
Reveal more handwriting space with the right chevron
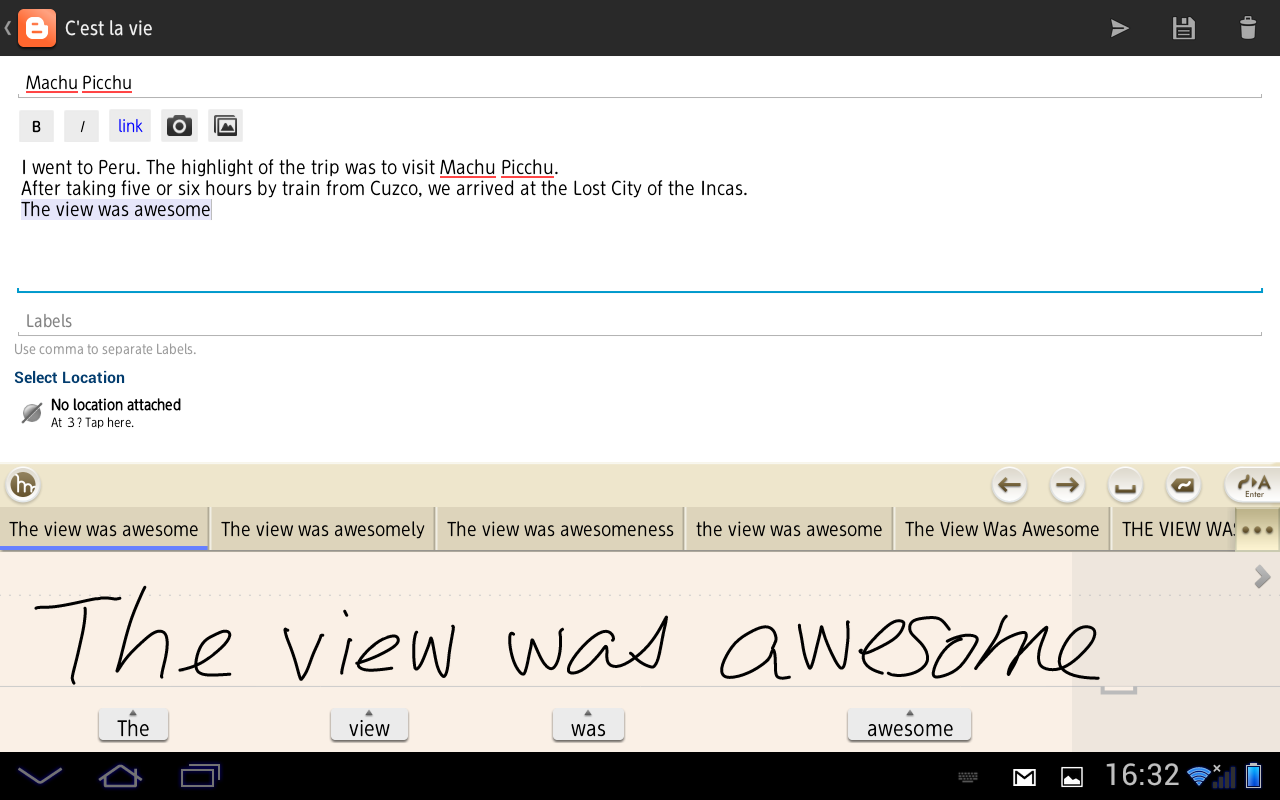coord(1262,576)
